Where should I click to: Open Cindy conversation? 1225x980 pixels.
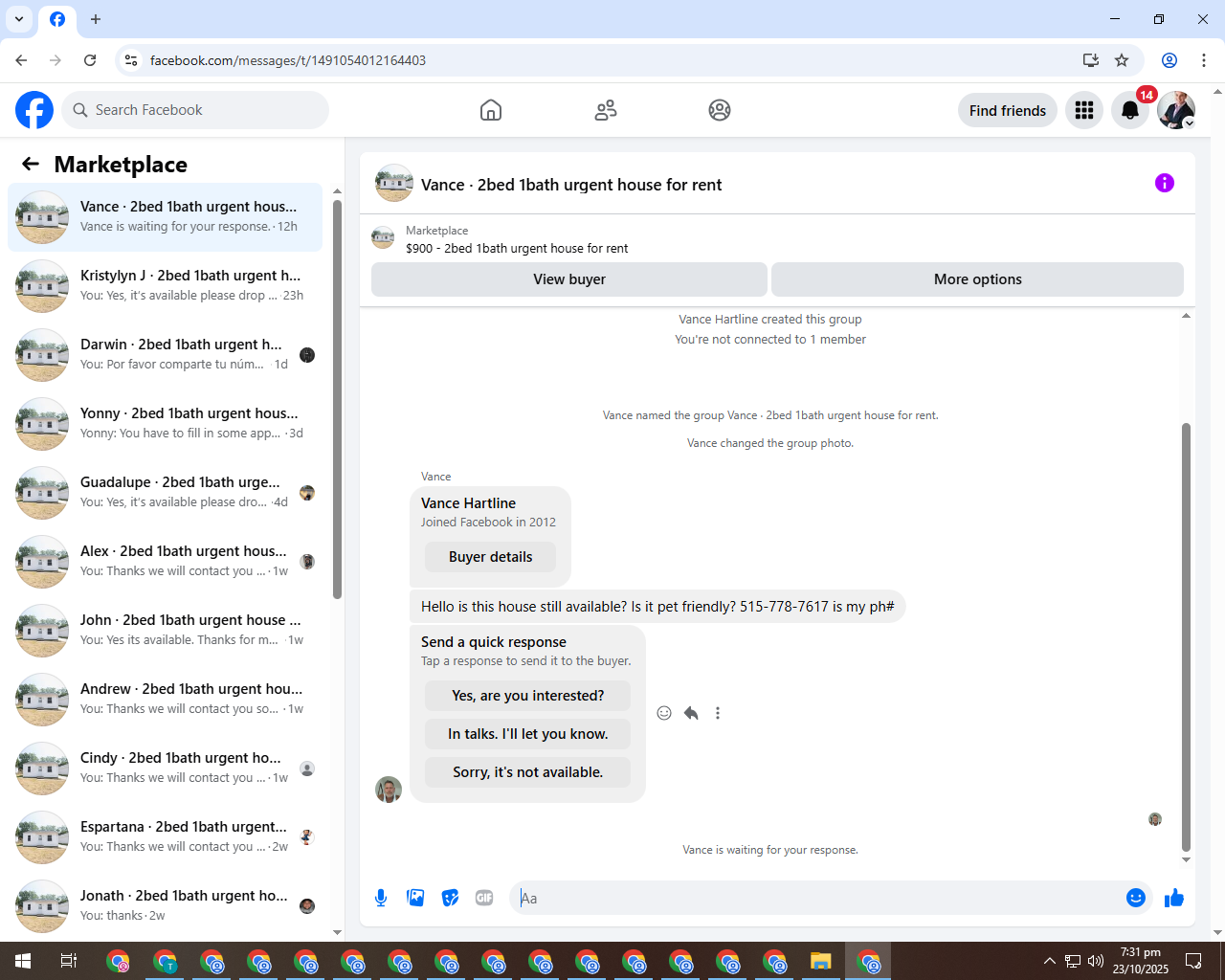point(165,768)
